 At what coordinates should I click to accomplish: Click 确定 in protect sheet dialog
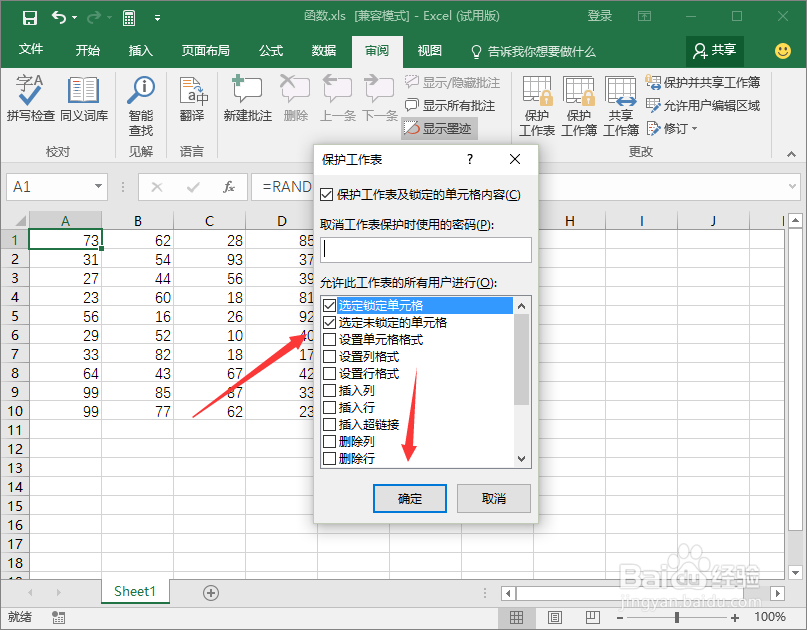410,498
